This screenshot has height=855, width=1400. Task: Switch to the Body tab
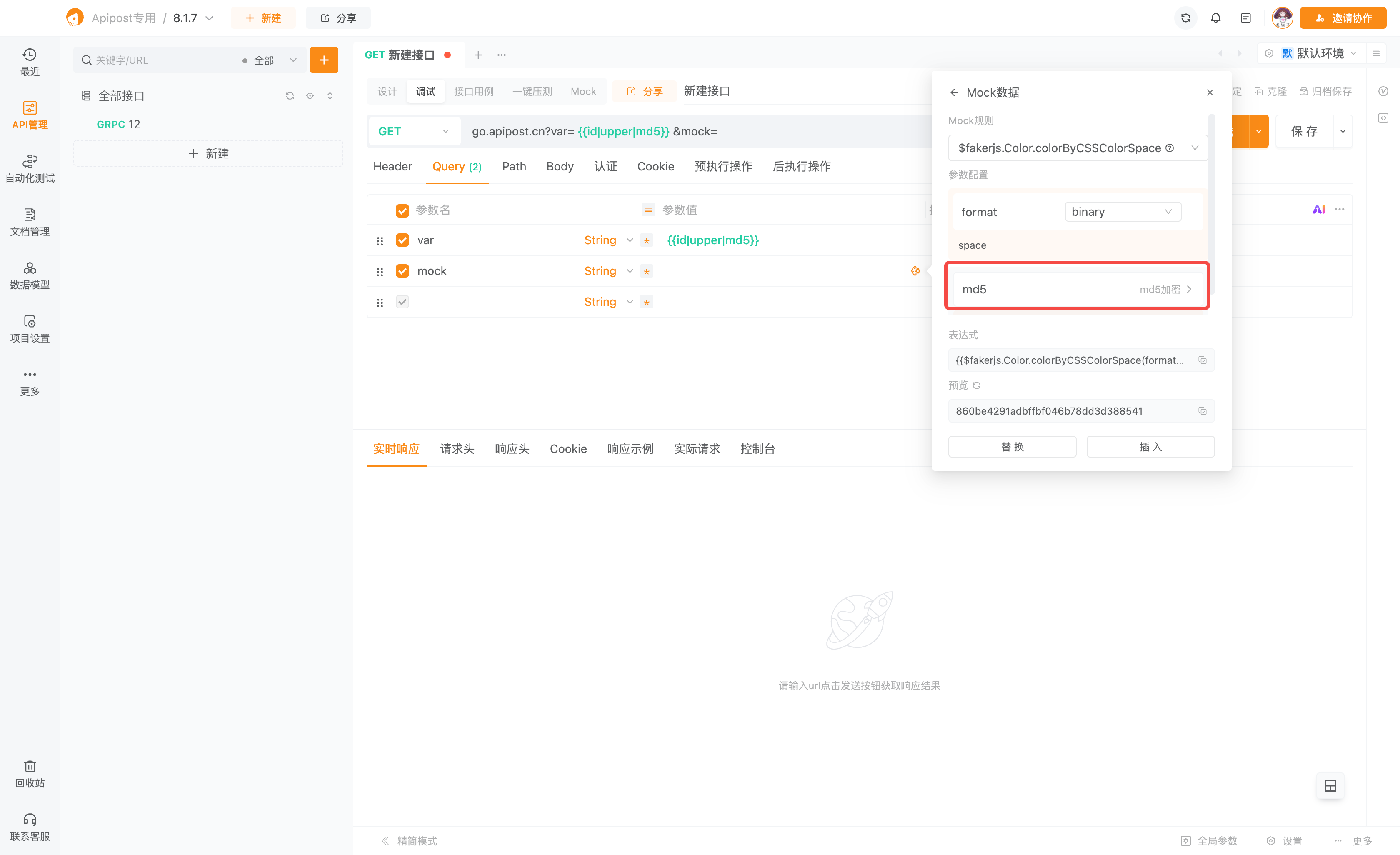[560, 166]
